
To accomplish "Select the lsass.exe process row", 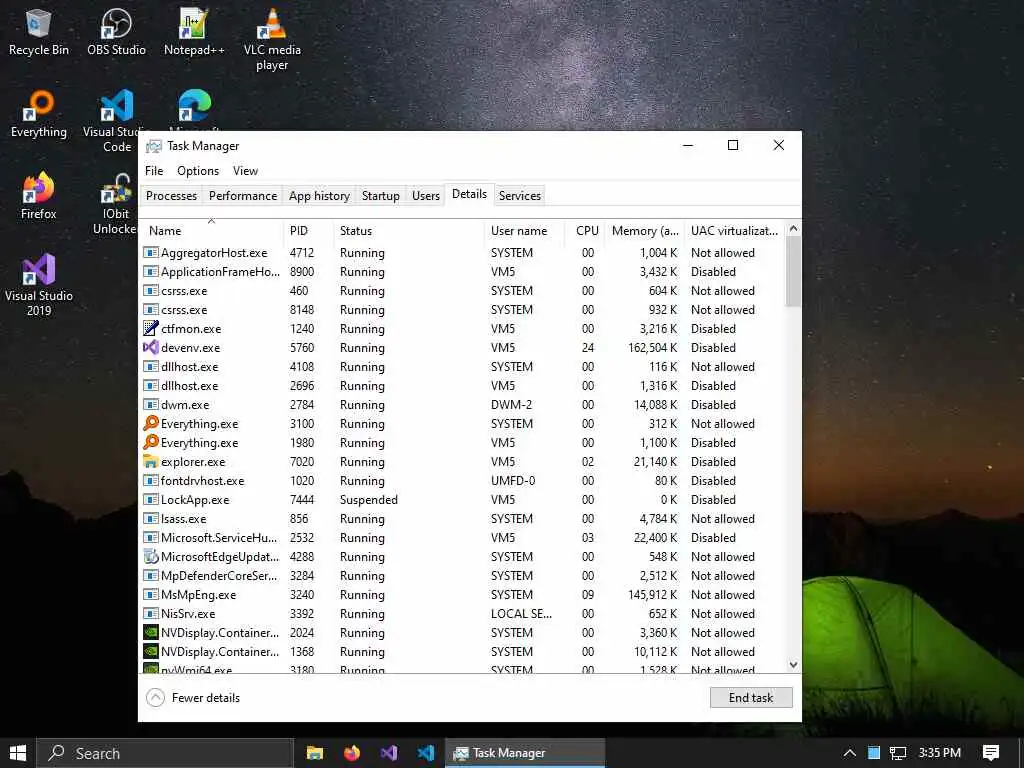I will coord(462,519).
